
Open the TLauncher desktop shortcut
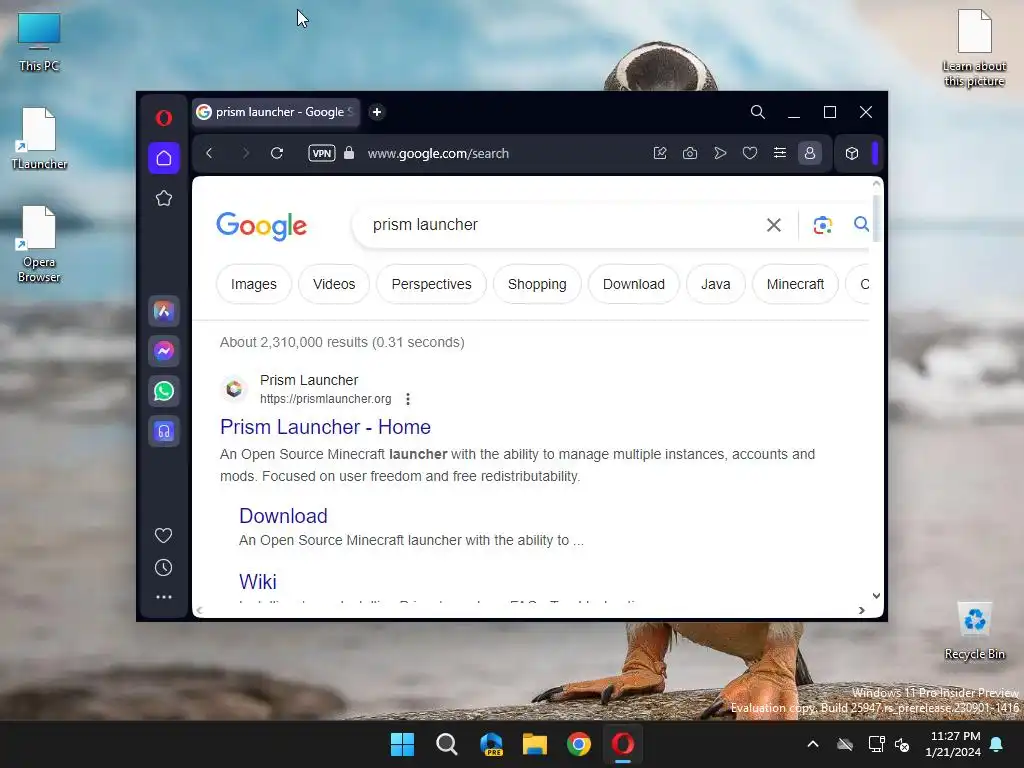[39, 138]
